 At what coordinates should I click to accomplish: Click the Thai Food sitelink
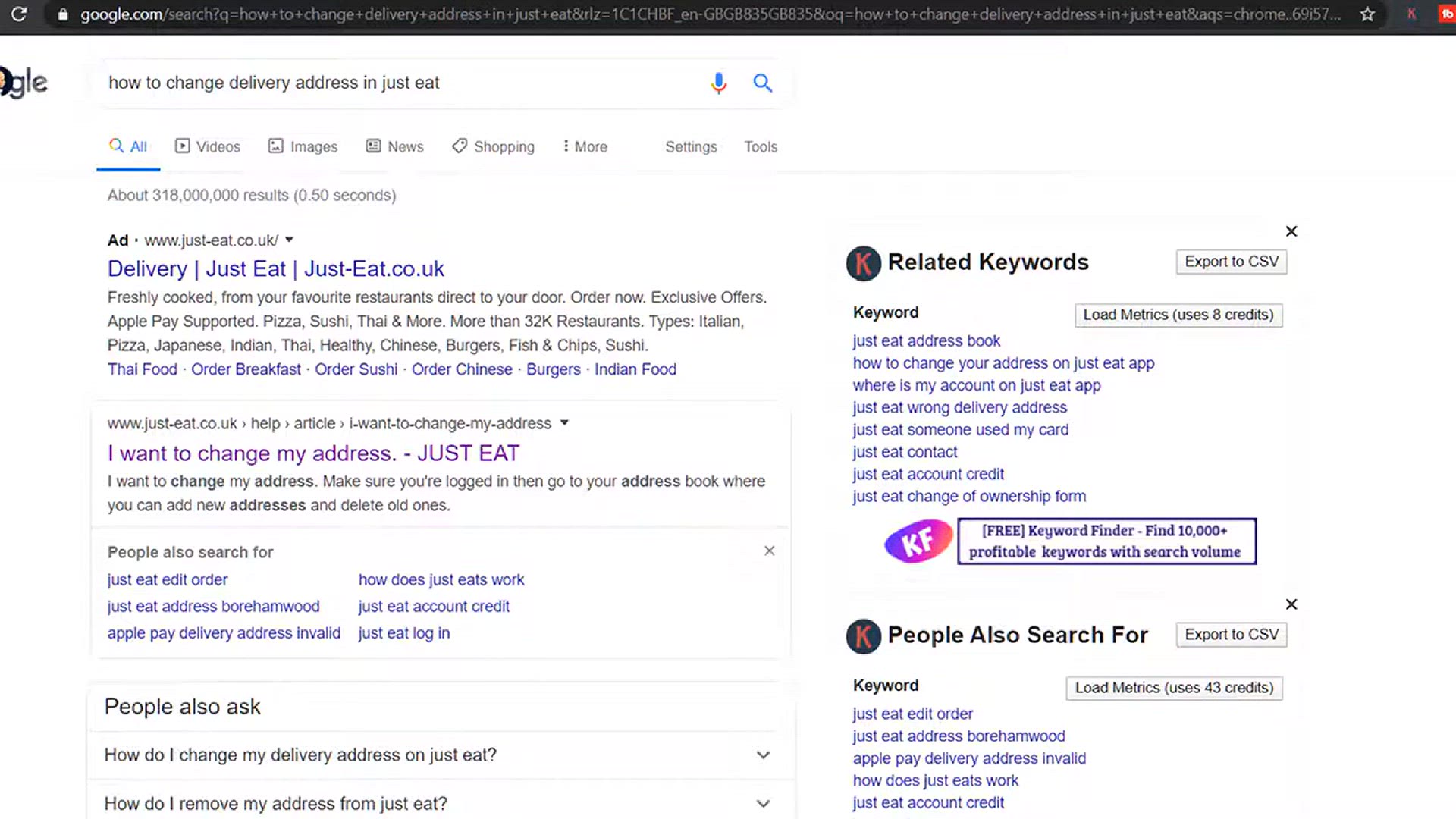(x=142, y=369)
